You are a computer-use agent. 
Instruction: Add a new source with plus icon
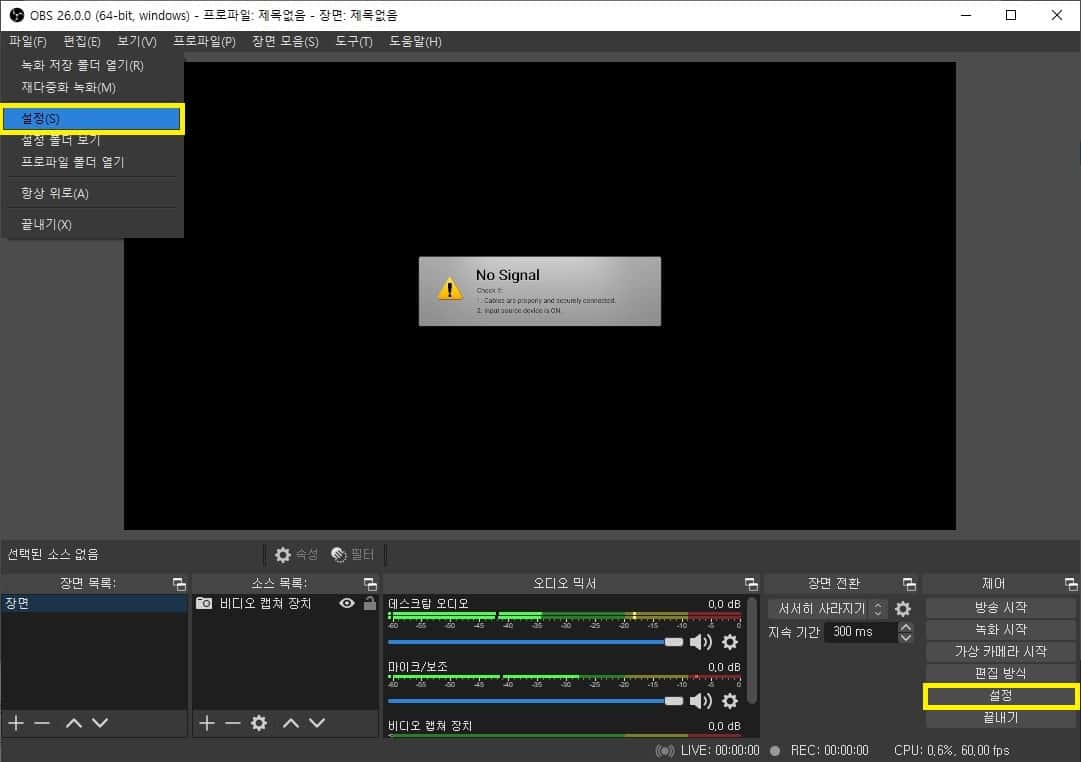(x=207, y=723)
